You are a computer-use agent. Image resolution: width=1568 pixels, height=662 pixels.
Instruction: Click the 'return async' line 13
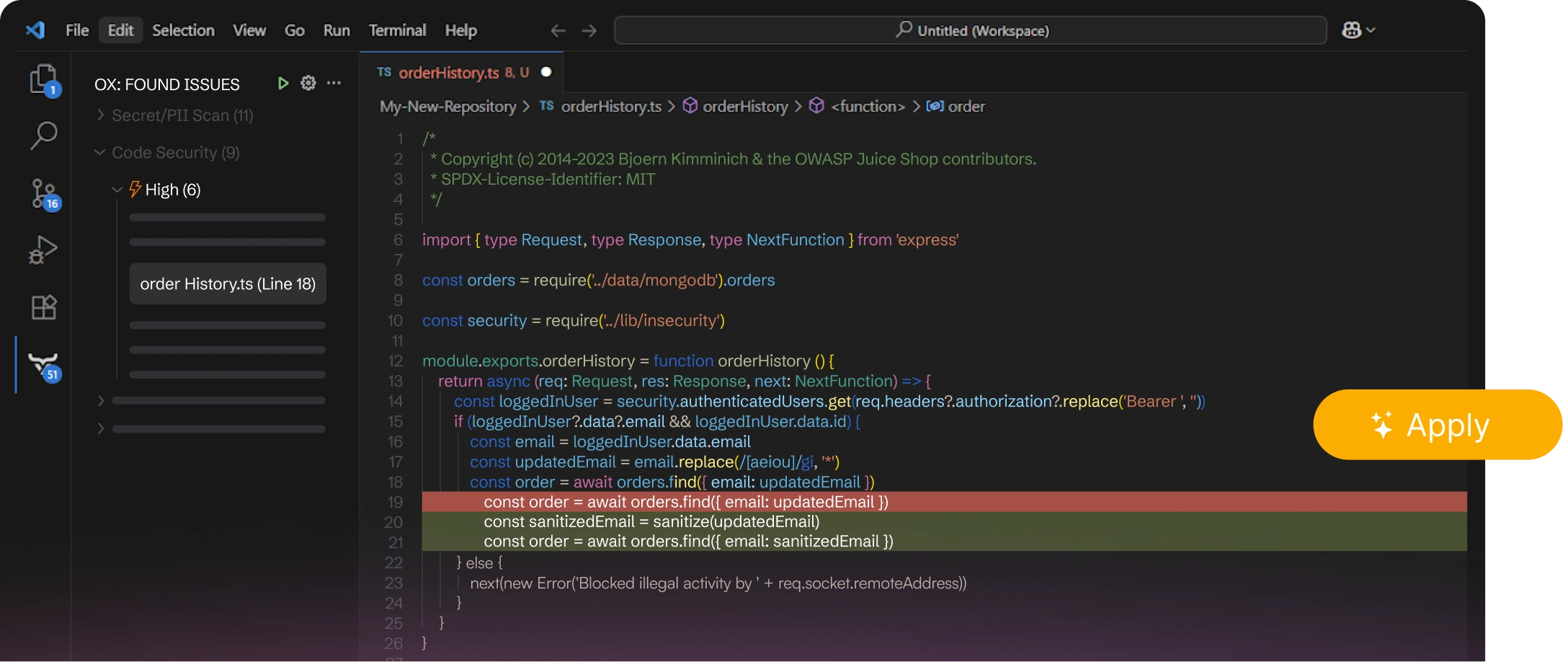click(x=685, y=381)
